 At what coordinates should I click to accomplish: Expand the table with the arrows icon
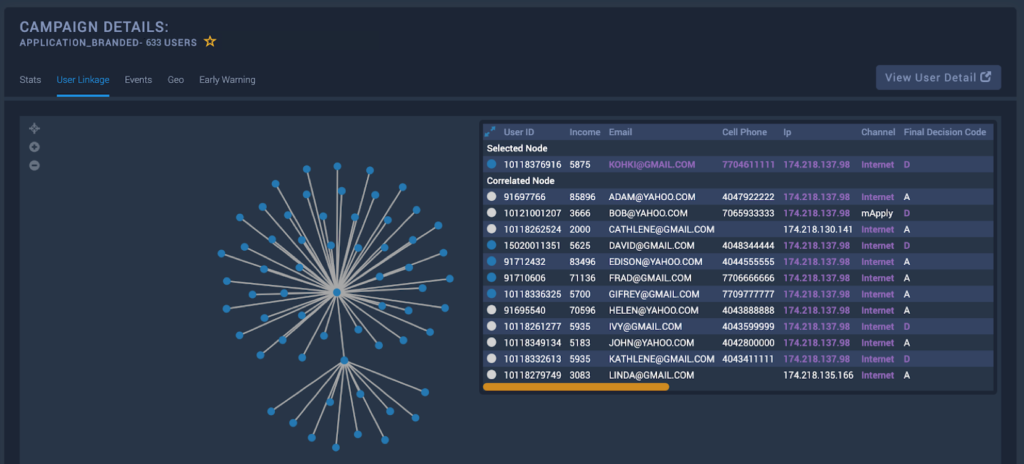pyautogui.click(x=490, y=131)
